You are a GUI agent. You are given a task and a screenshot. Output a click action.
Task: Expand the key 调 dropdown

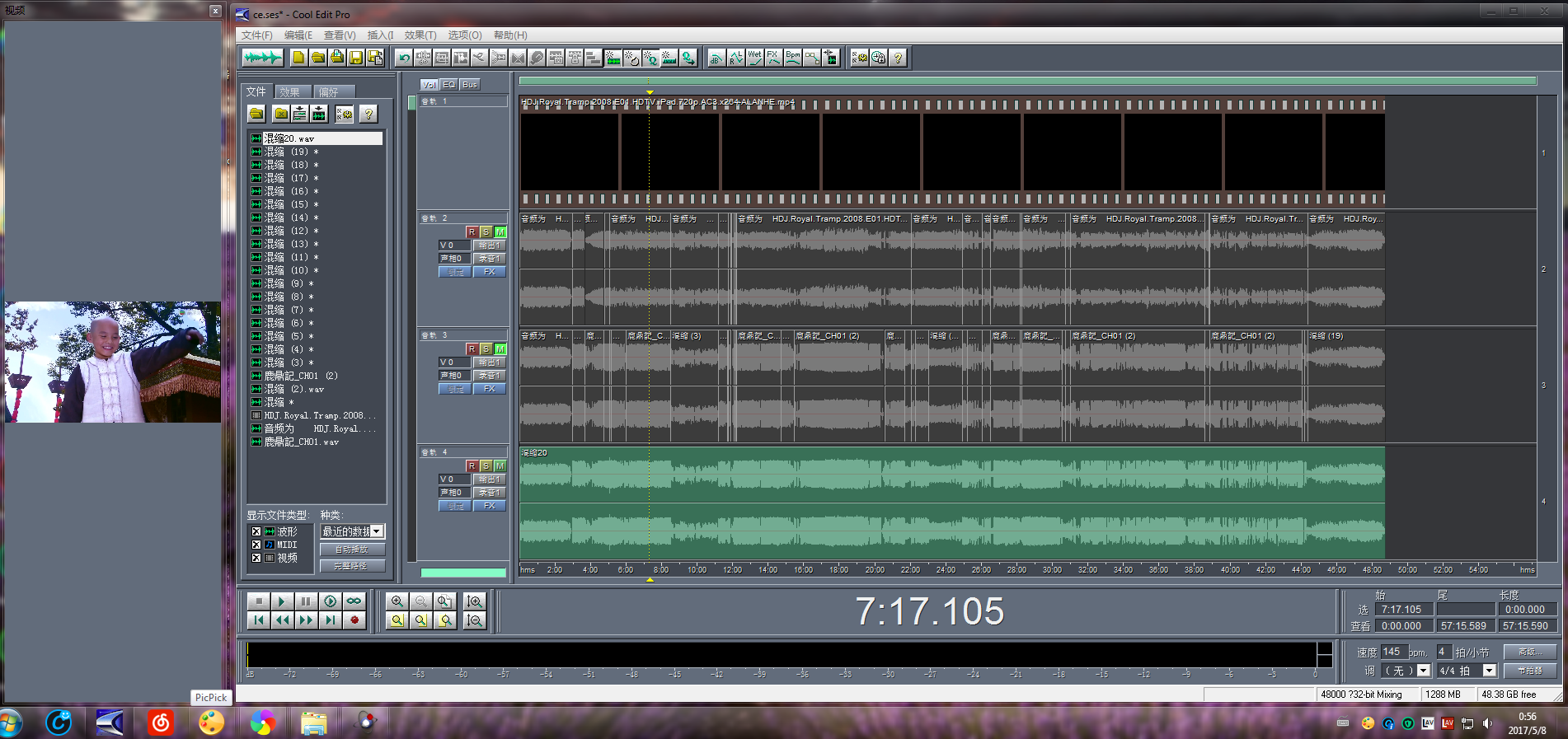click(1424, 671)
